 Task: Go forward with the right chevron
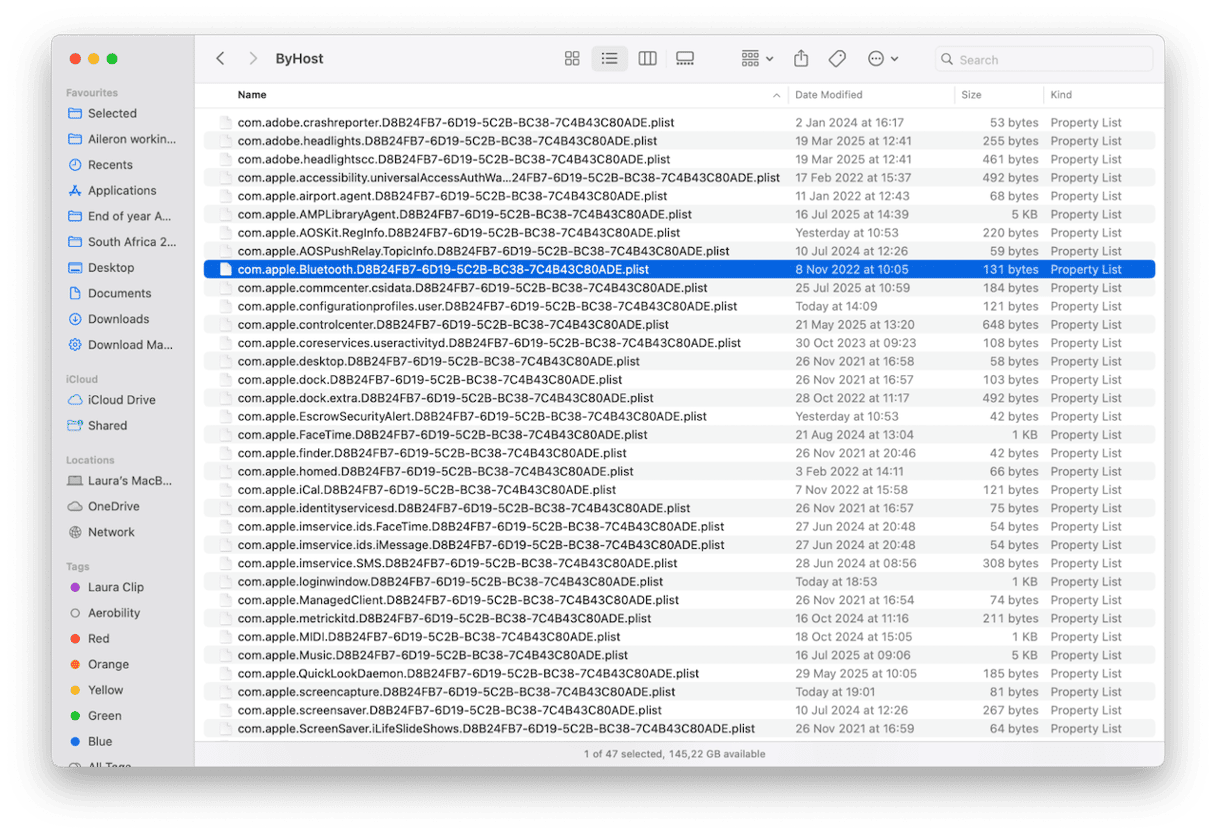253,59
